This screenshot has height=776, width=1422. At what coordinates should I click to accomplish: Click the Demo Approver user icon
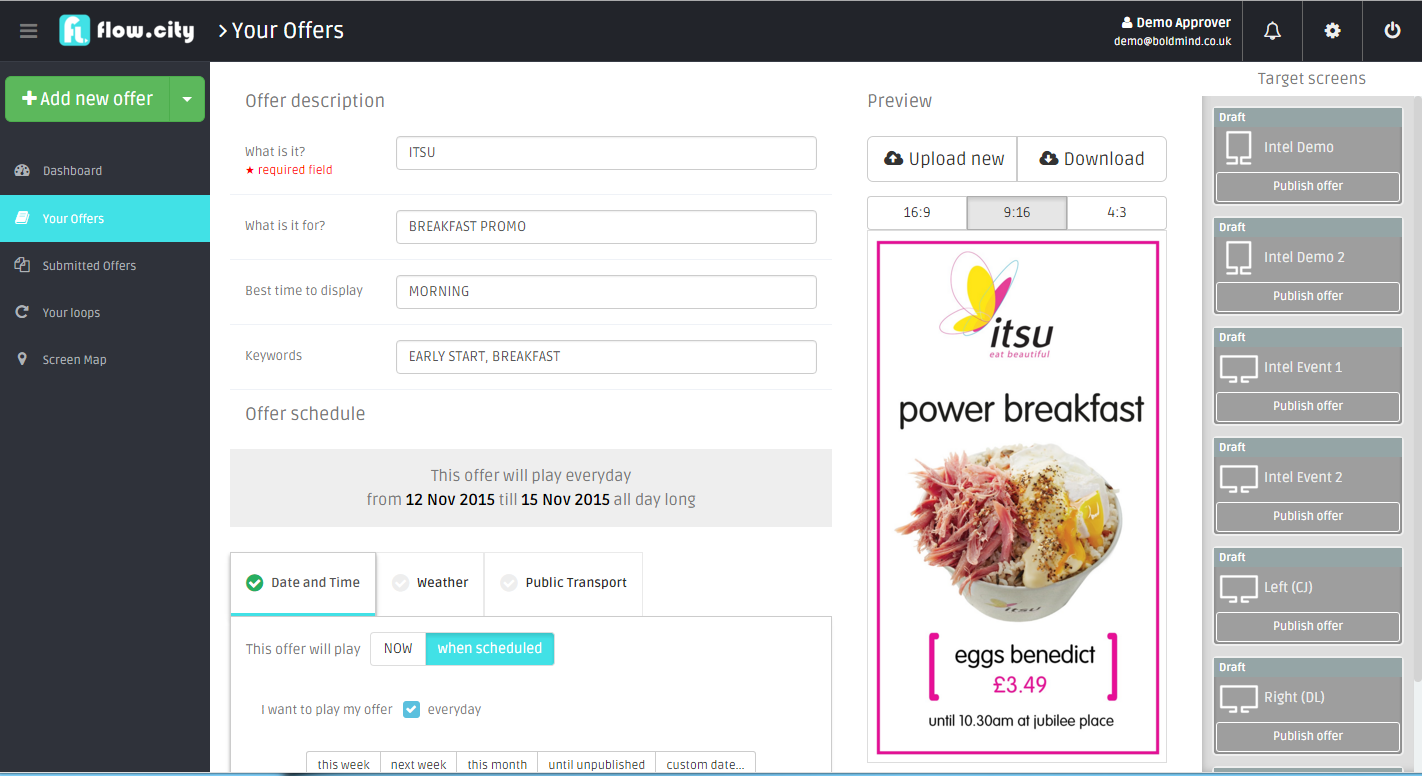(1127, 22)
